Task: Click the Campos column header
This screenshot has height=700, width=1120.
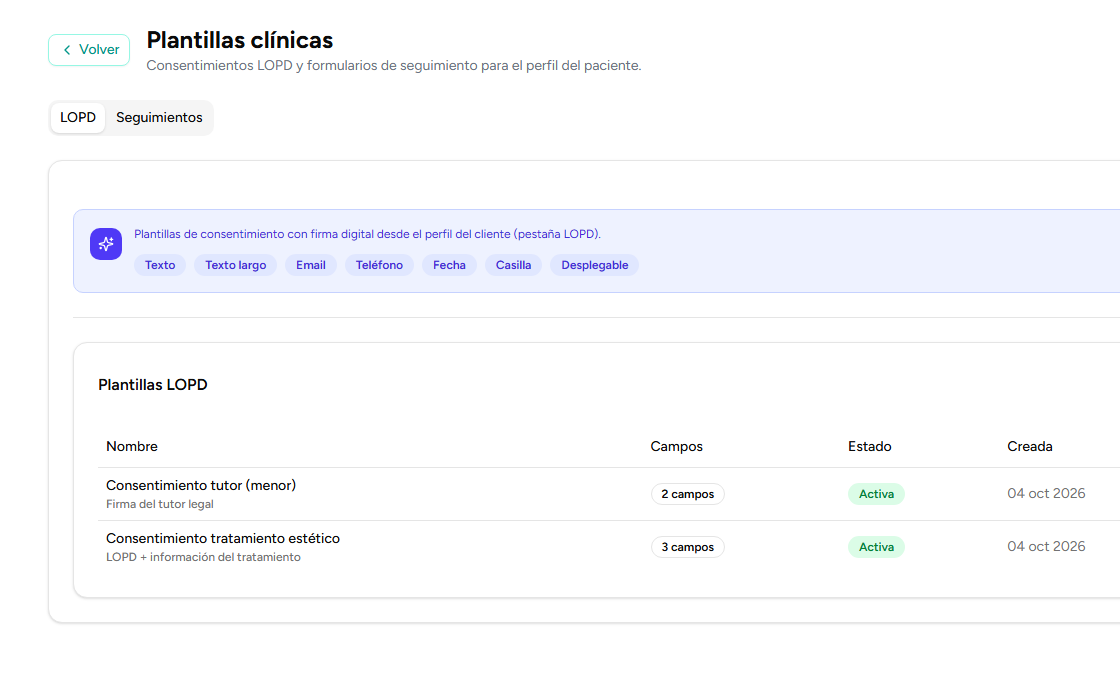Action: pyautogui.click(x=676, y=446)
